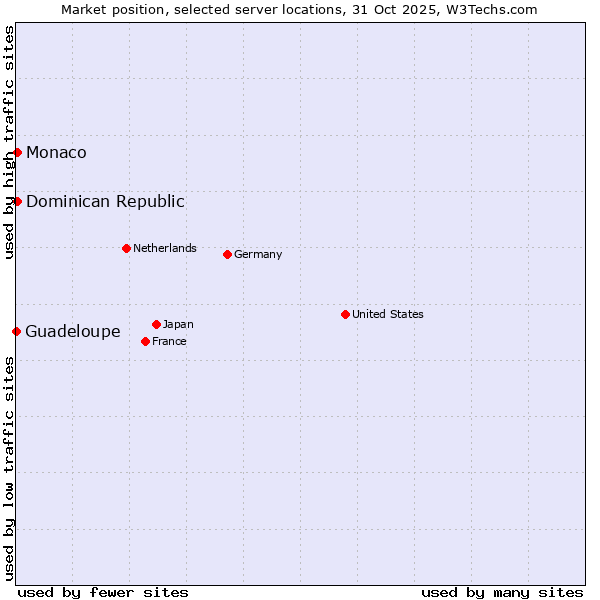The height and width of the screenshot is (600, 600).
Task: Click the United States red marker
Action: tap(345, 314)
